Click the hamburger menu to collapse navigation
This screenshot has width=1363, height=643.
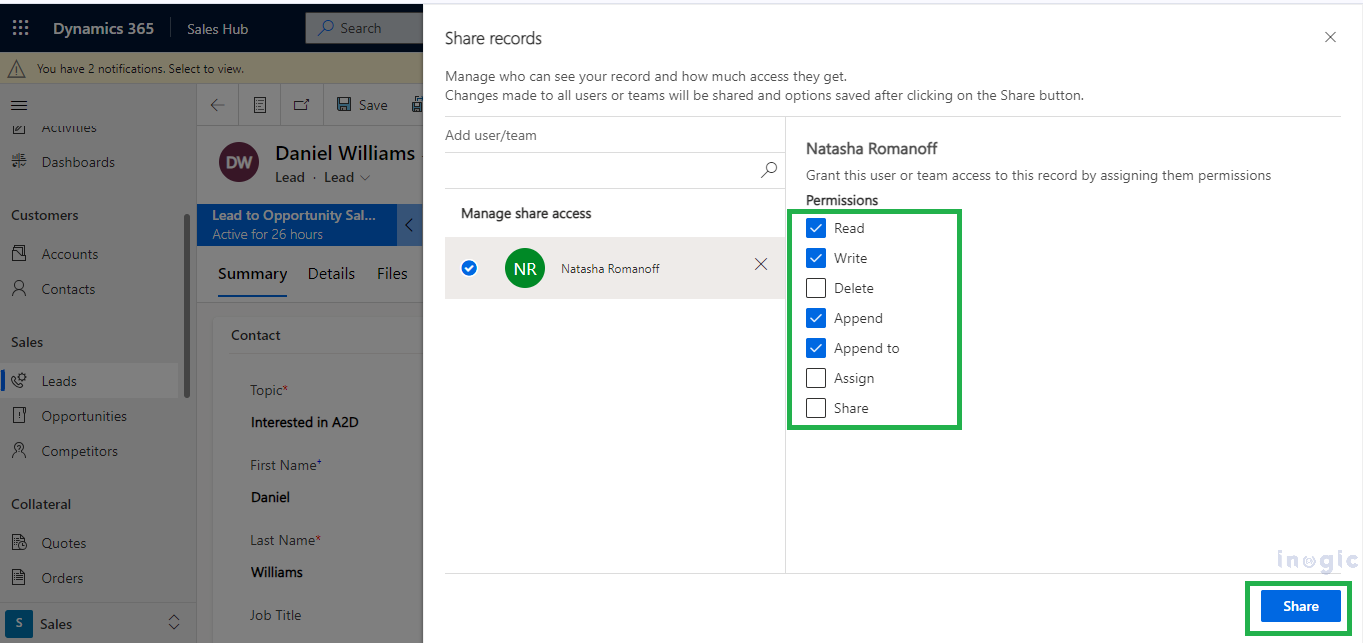point(19,105)
